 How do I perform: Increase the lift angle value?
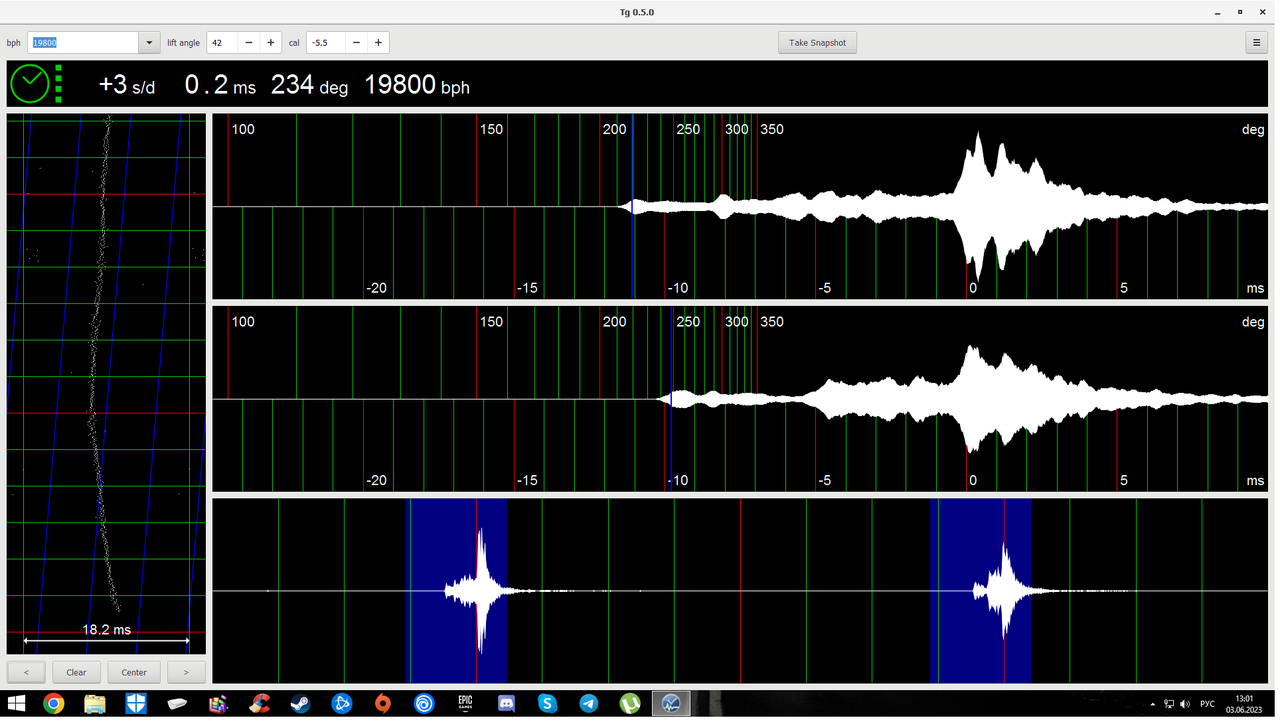(270, 43)
